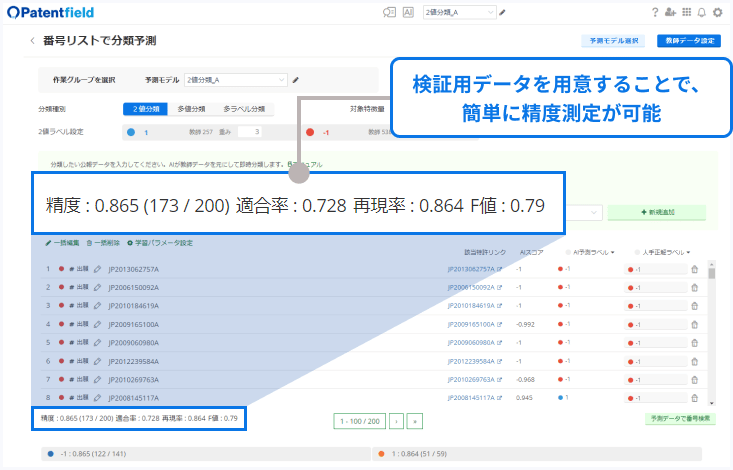Toggle the 人手正解ラベル header circle
The height and width of the screenshot is (470, 733).
[637, 253]
